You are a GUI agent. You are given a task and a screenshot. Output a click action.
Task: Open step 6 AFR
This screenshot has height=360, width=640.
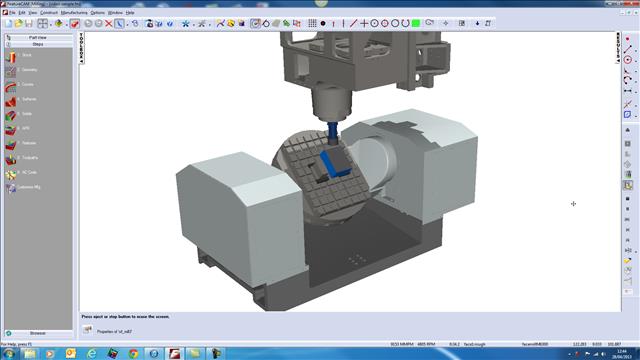coord(18,129)
